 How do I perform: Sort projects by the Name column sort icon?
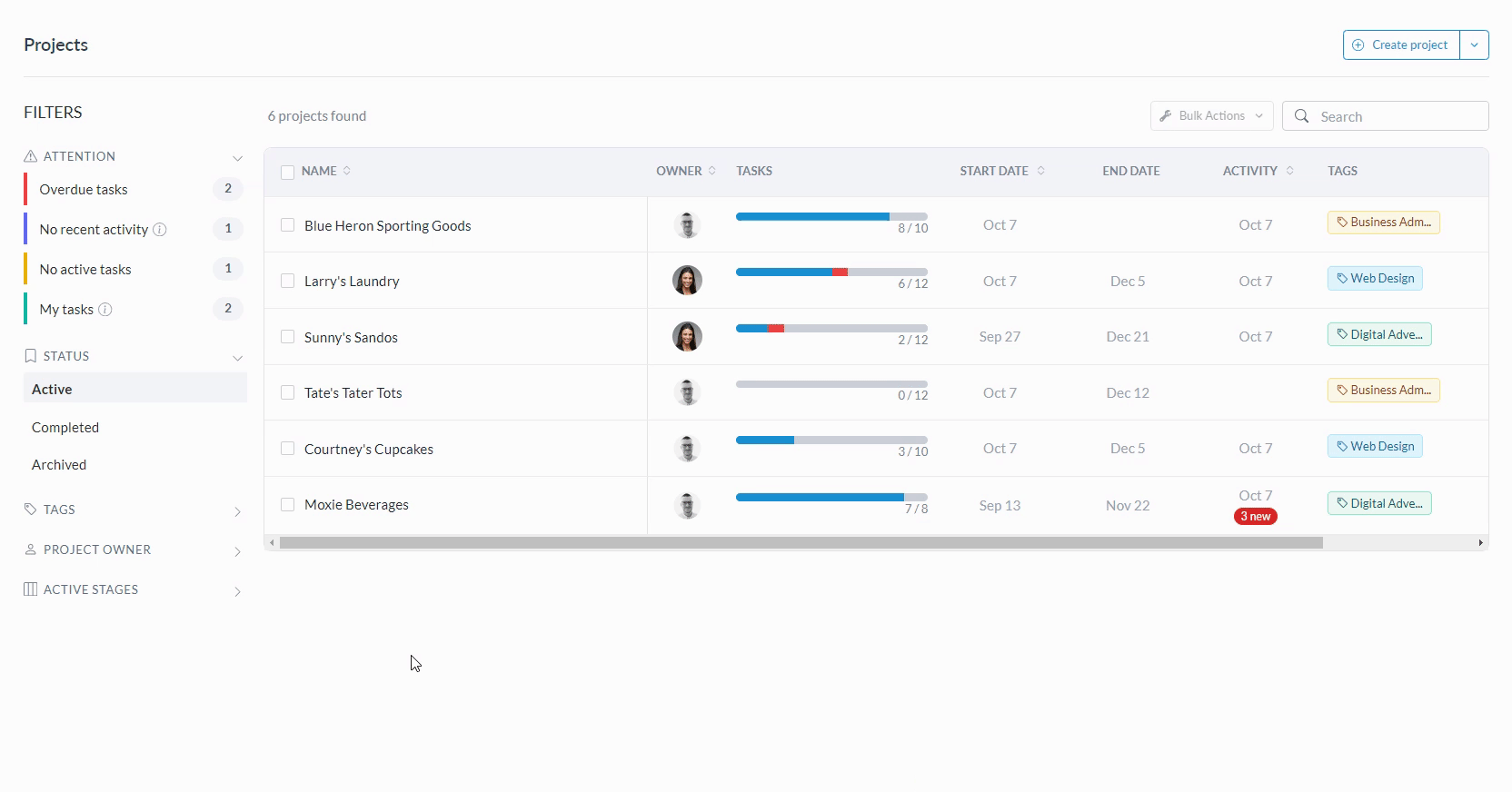coord(347,171)
